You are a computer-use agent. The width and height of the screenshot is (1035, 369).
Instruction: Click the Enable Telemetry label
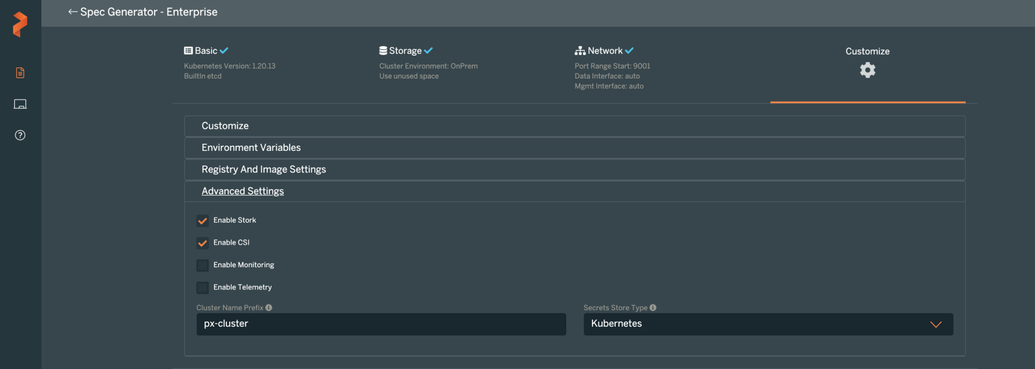[242, 288]
